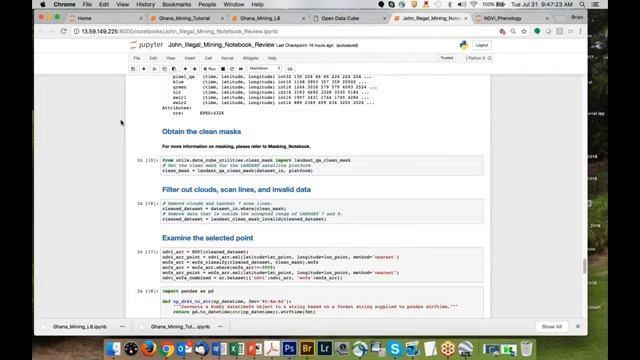This screenshot has width=640, height=360.
Task: Open the Jupyter Kernel menu
Action: click(x=227, y=58)
